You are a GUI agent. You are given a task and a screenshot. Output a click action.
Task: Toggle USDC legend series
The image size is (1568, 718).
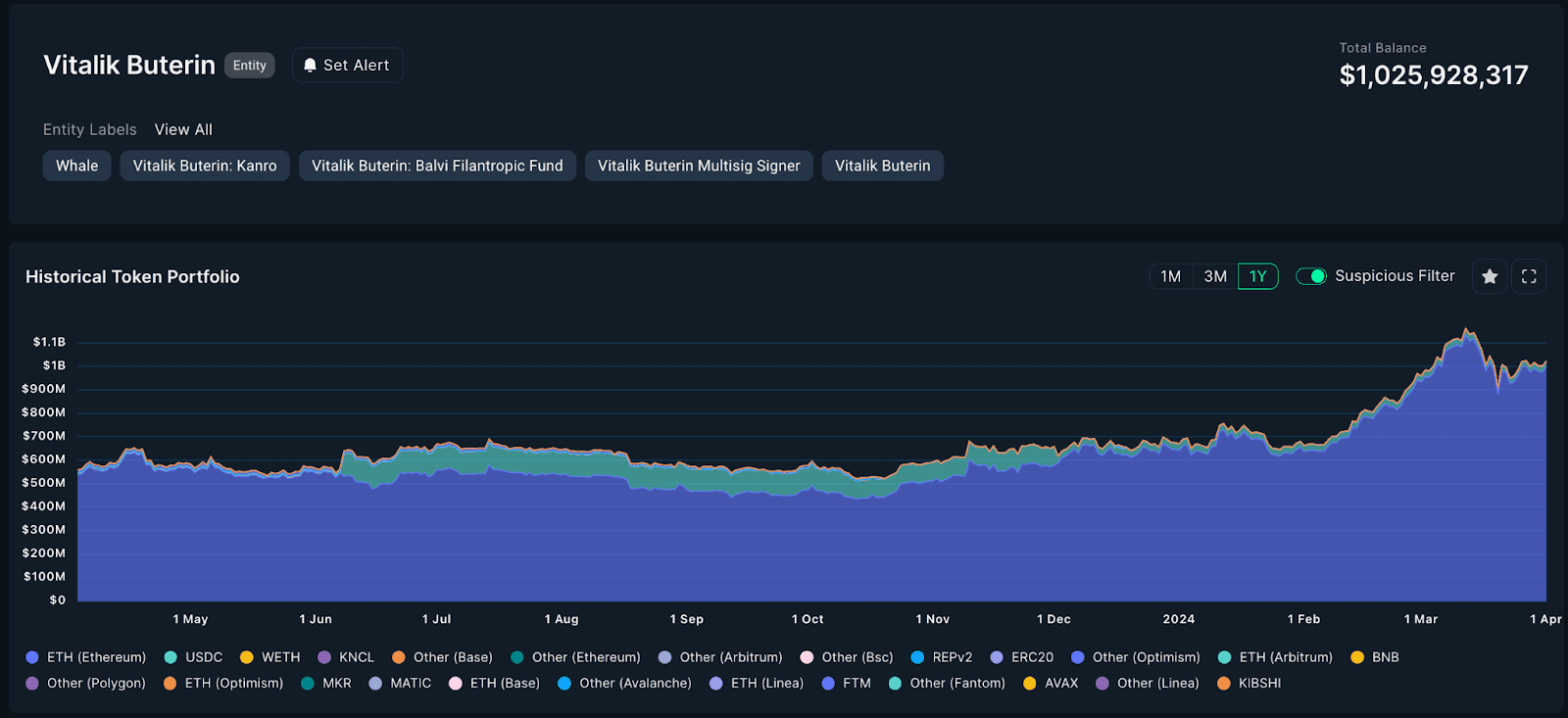tap(194, 657)
